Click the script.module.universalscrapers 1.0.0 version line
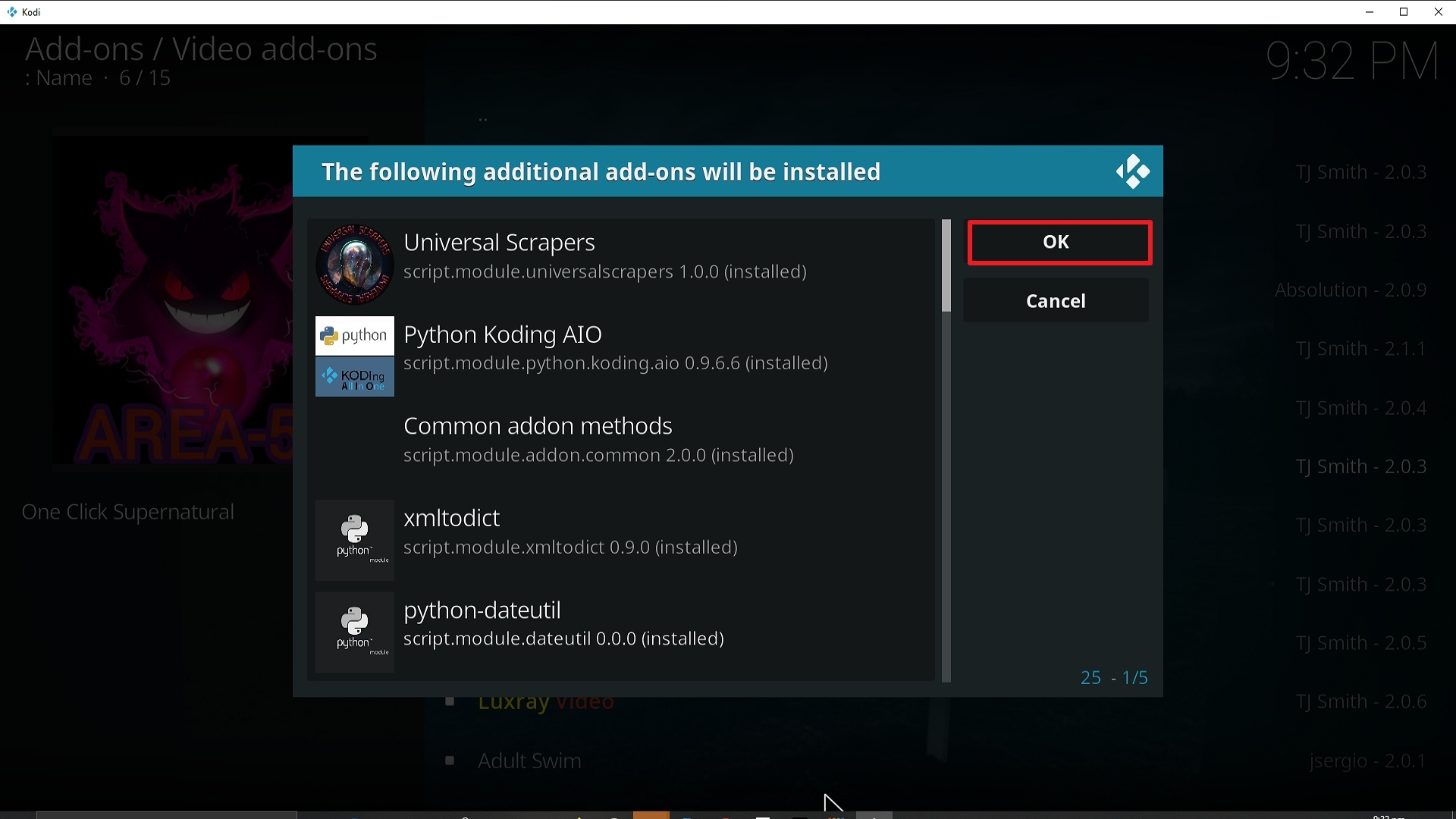 point(604,272)
